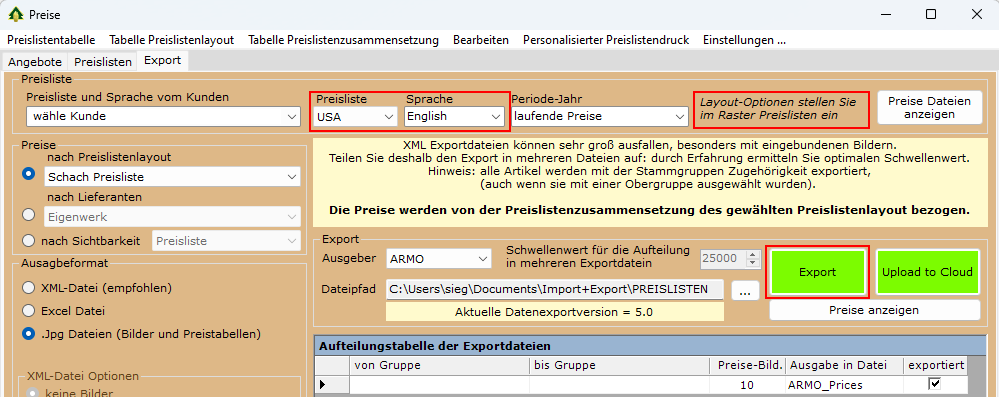Click the 'von Gruppe' column header

point(439,366)
